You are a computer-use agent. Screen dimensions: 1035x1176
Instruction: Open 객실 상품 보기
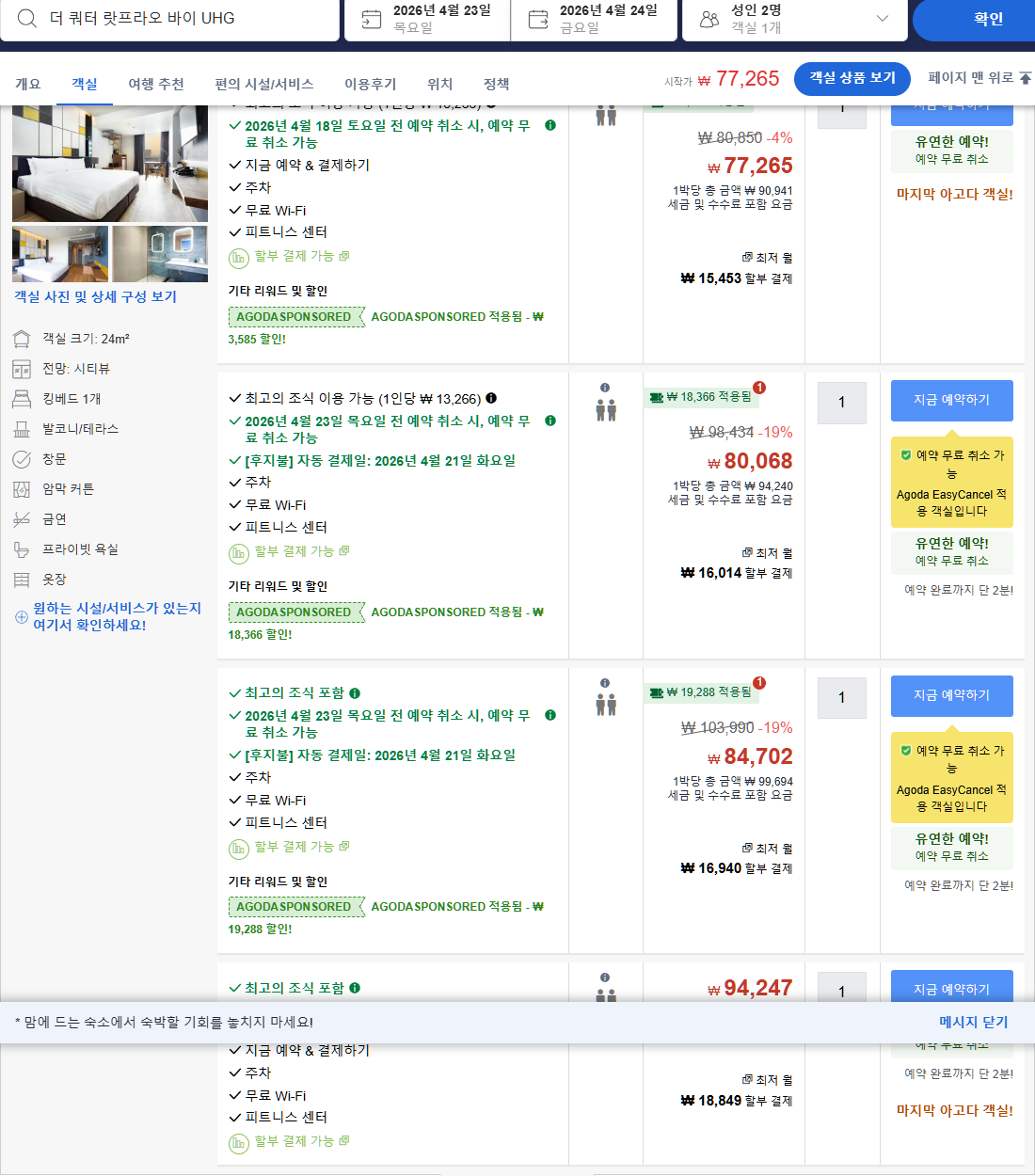point(852,79)
